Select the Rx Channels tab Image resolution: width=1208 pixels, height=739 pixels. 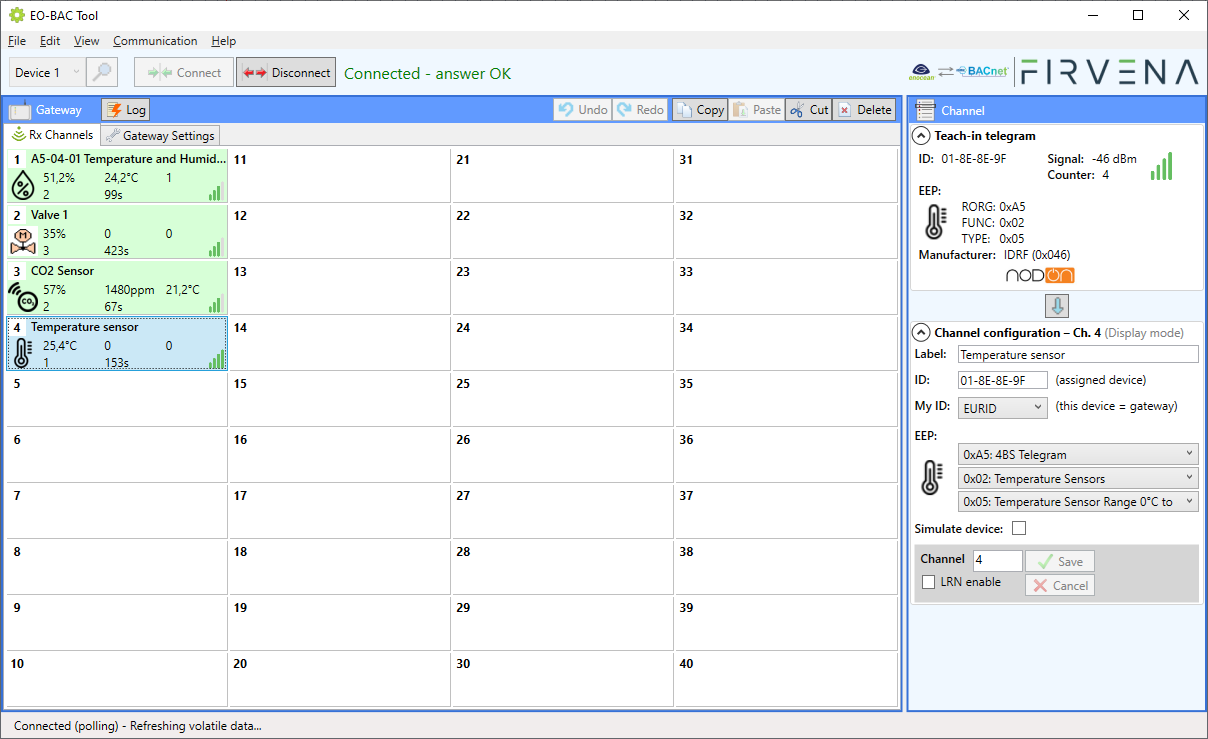pos(52,135)
